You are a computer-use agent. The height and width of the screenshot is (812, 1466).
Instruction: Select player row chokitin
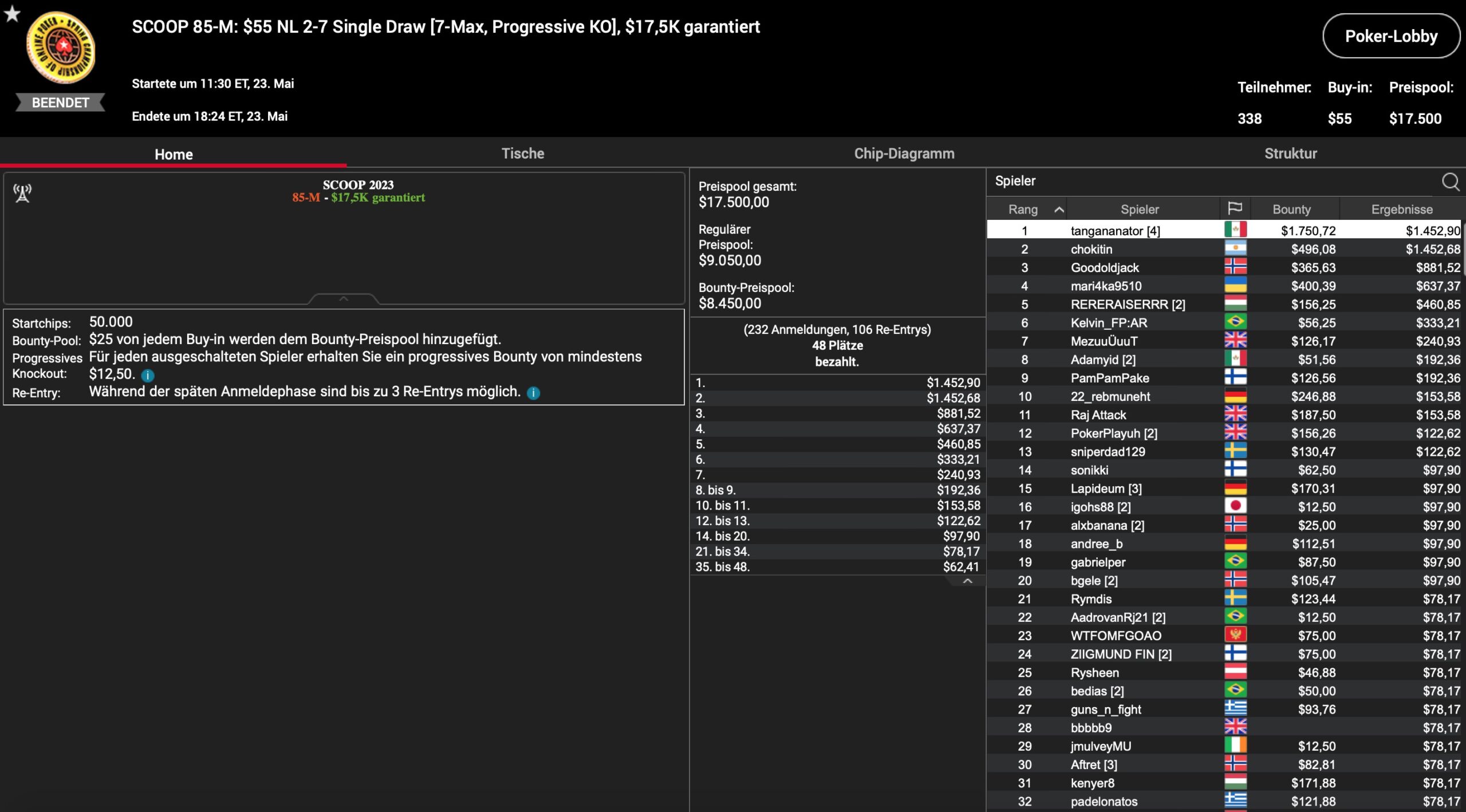coord(1091,249)
